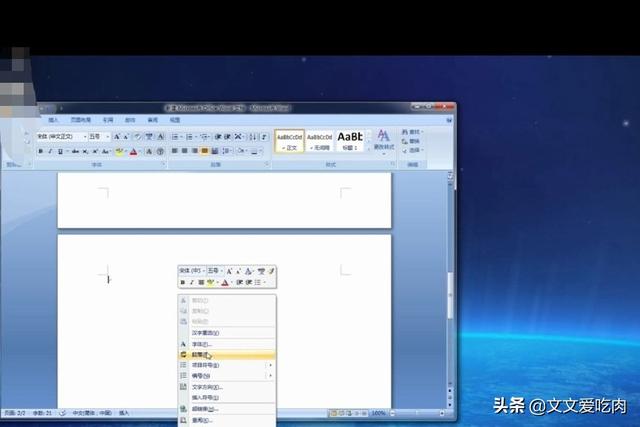Click Increase Indent in the ribbon

[228, 137]
